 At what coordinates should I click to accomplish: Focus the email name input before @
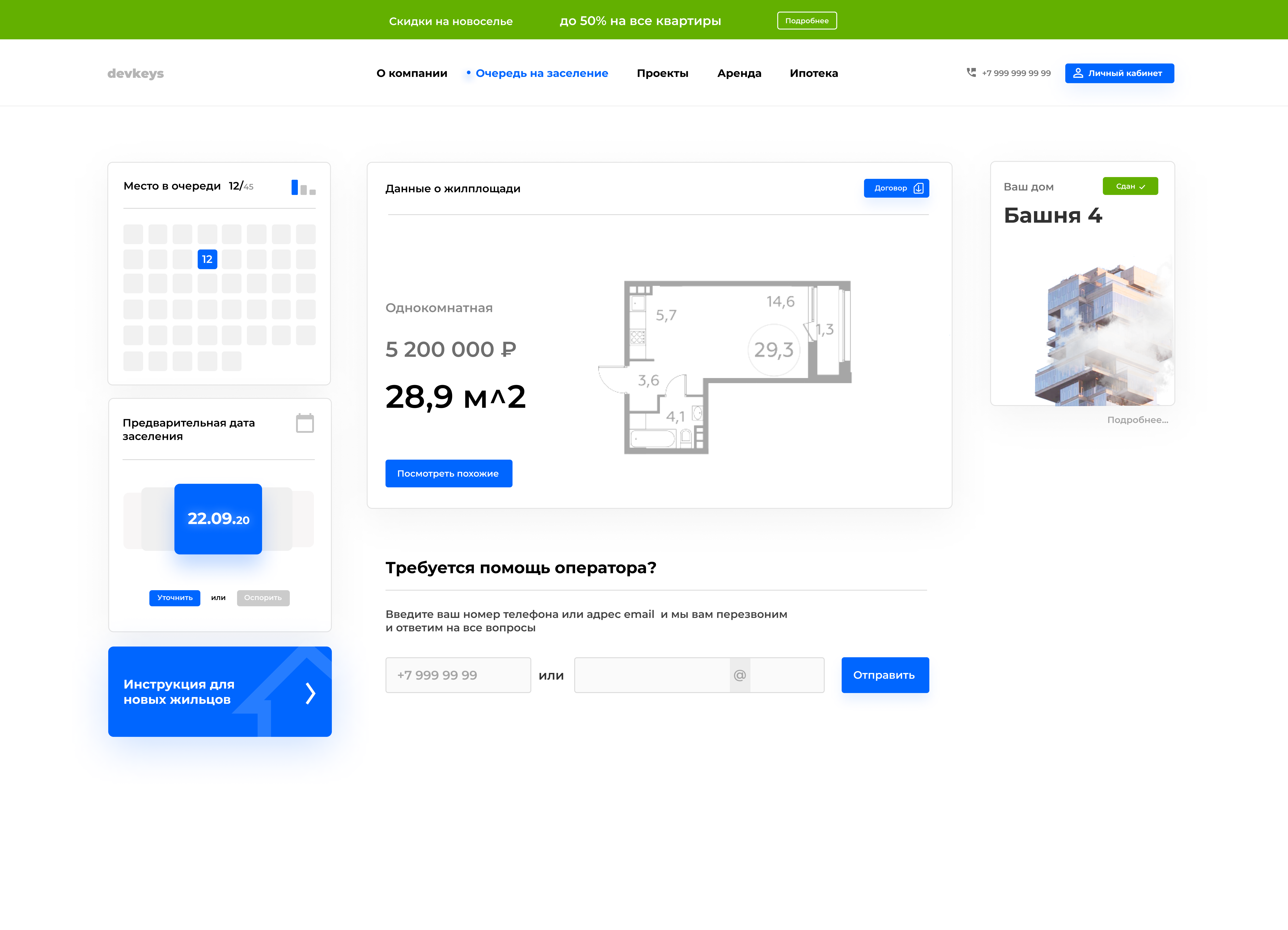point(652,675)
